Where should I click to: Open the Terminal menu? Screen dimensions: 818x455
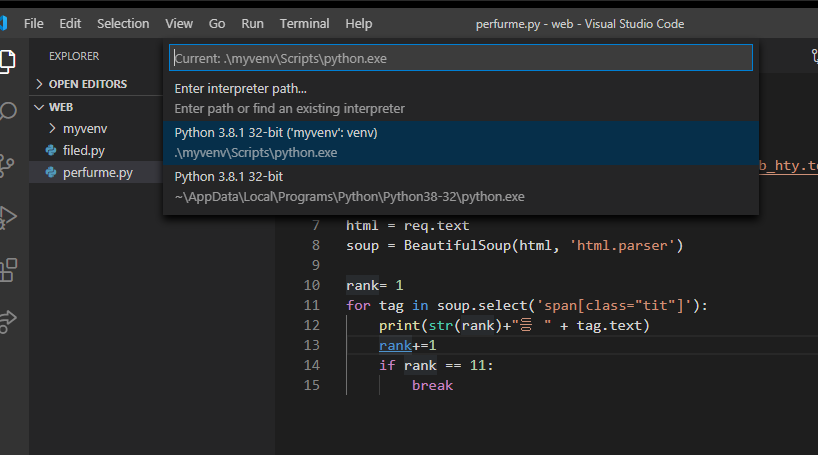(x=304, y=23)
